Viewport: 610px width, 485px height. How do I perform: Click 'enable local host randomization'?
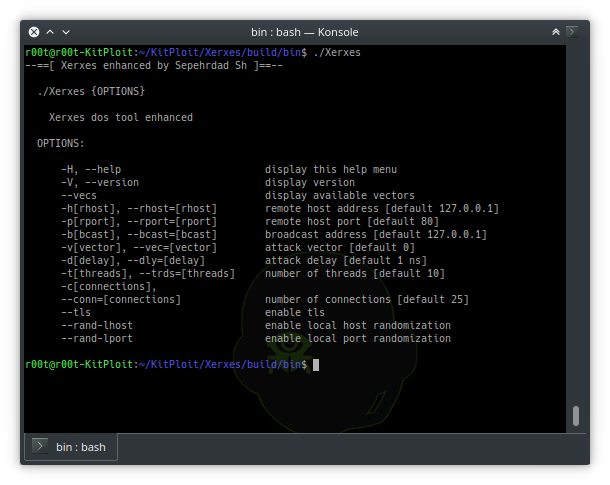click(358, 326)
